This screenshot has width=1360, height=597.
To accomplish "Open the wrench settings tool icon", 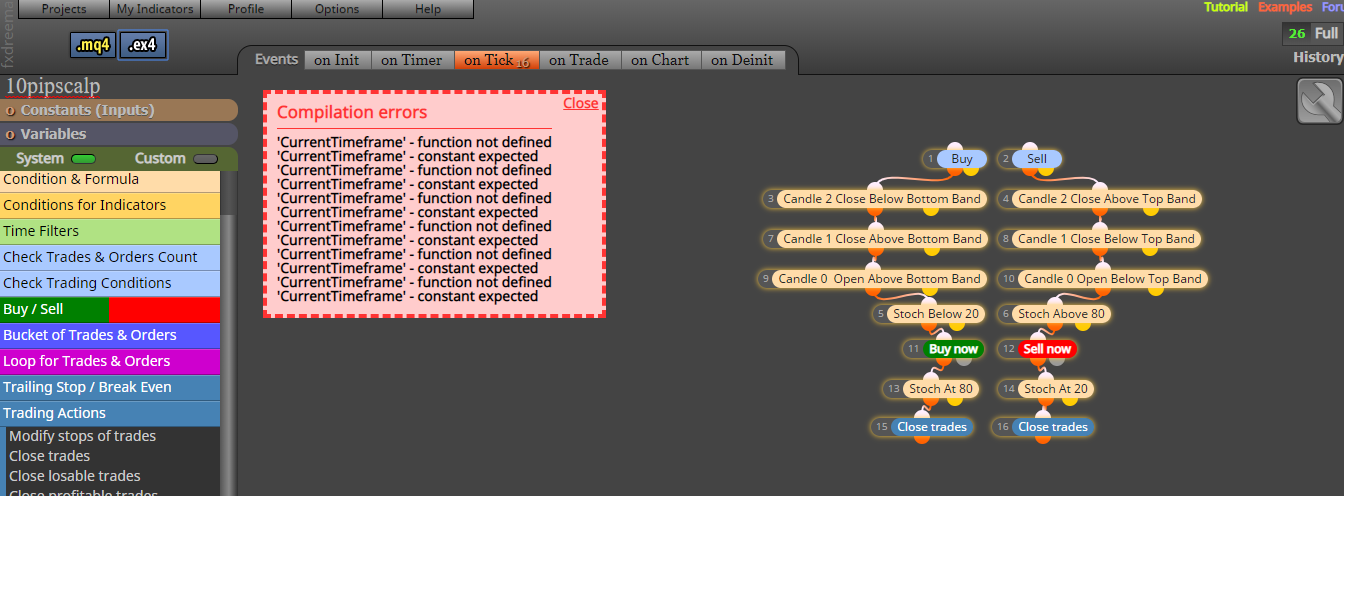I will click(x=1319, y=101).
